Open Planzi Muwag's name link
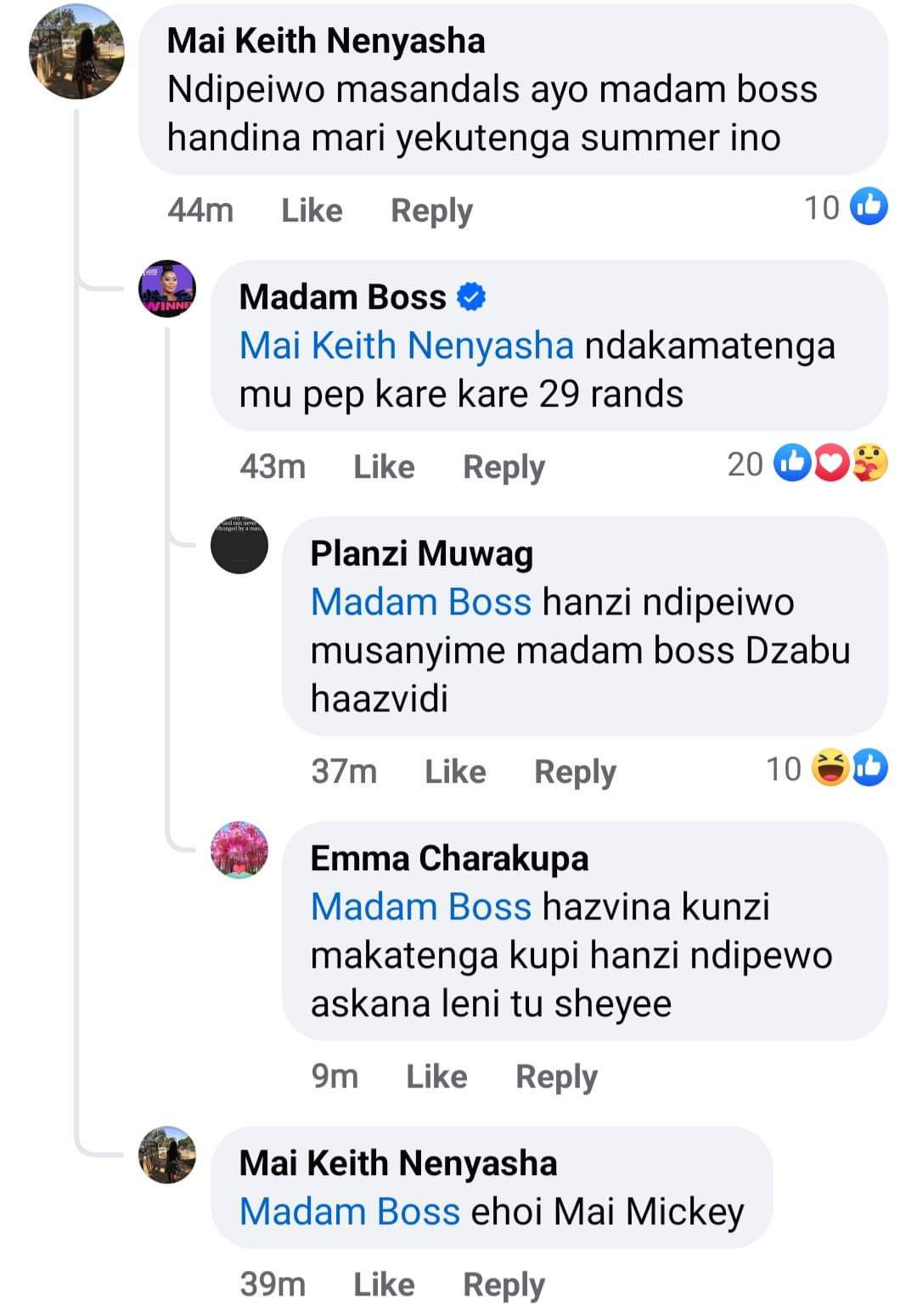 pyautogui.click(x=422, y=554)
